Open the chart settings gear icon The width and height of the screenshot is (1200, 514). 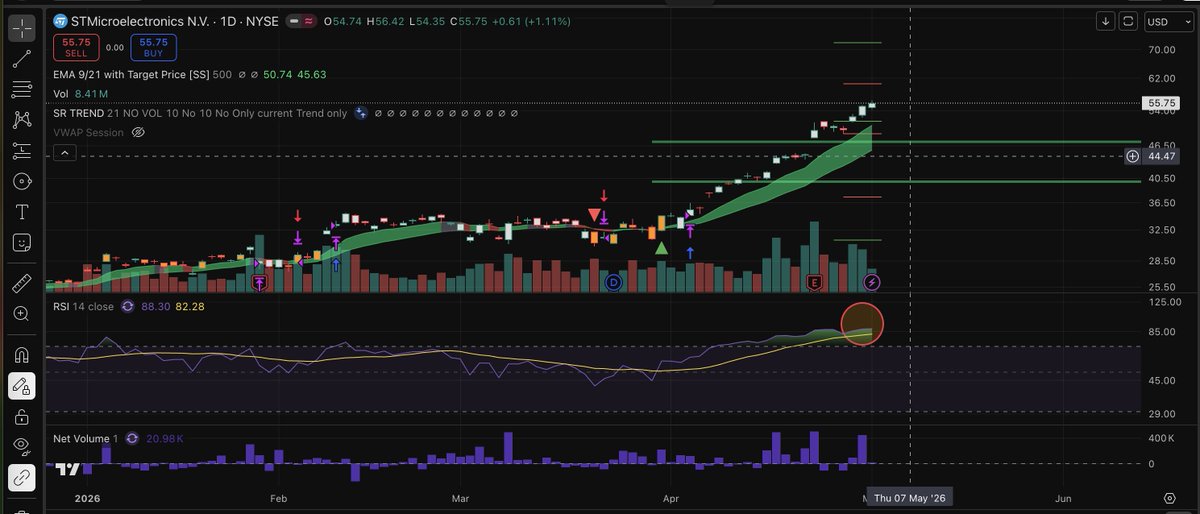[1169, 497]
